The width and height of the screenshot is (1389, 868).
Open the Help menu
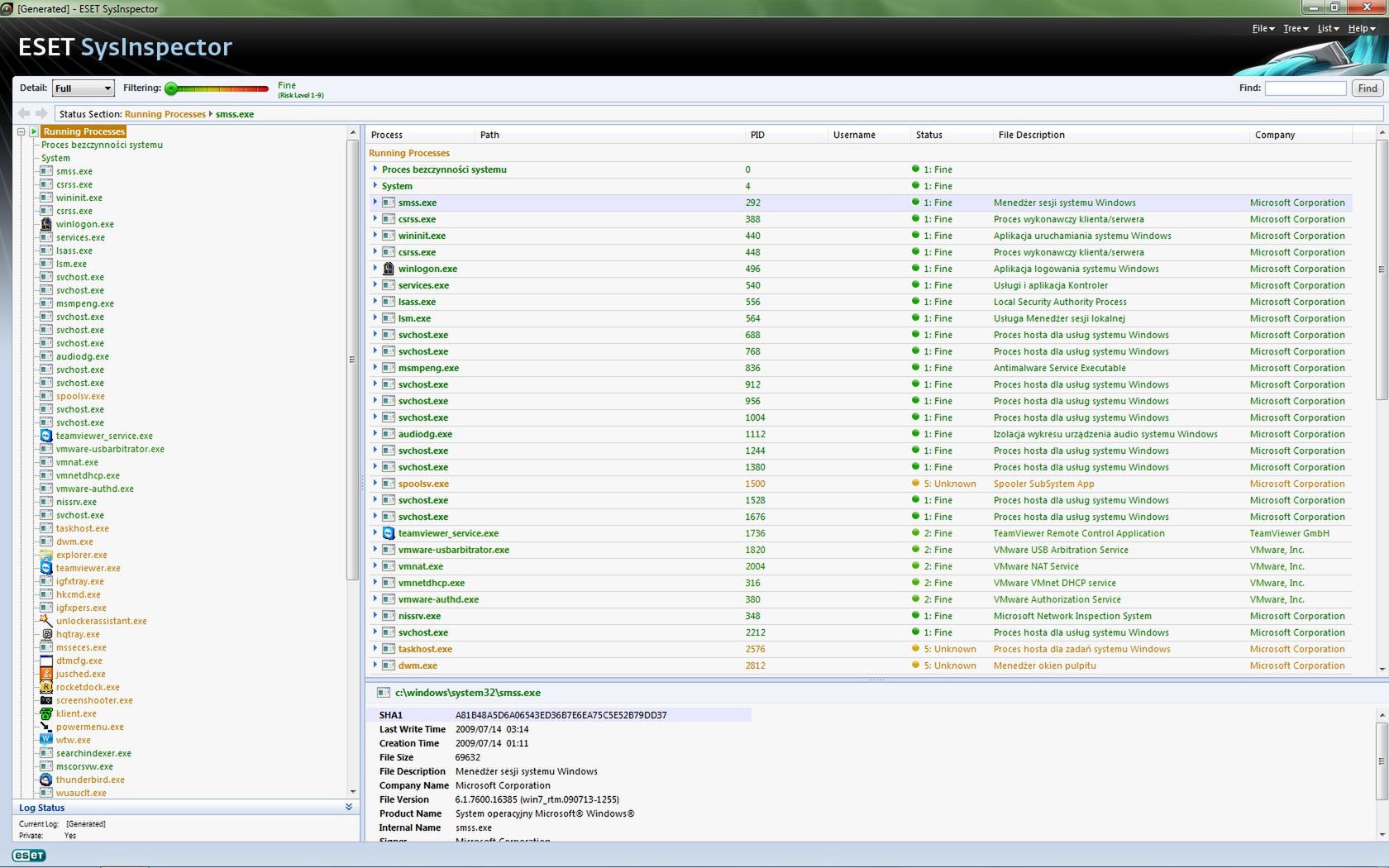(1362, 28)
